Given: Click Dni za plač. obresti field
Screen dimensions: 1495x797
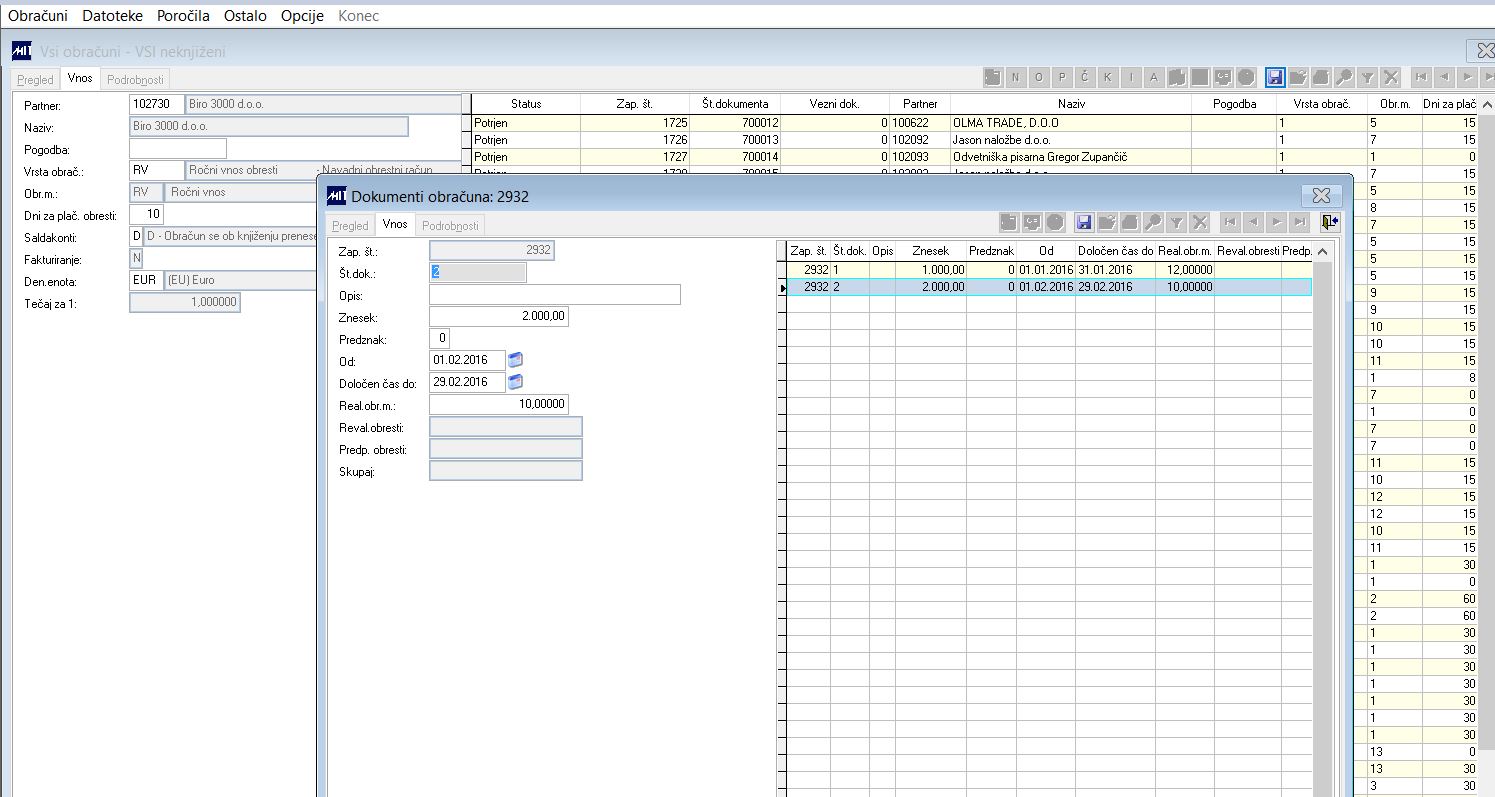Looking at the screenshot, I should [x=147, y=214].
